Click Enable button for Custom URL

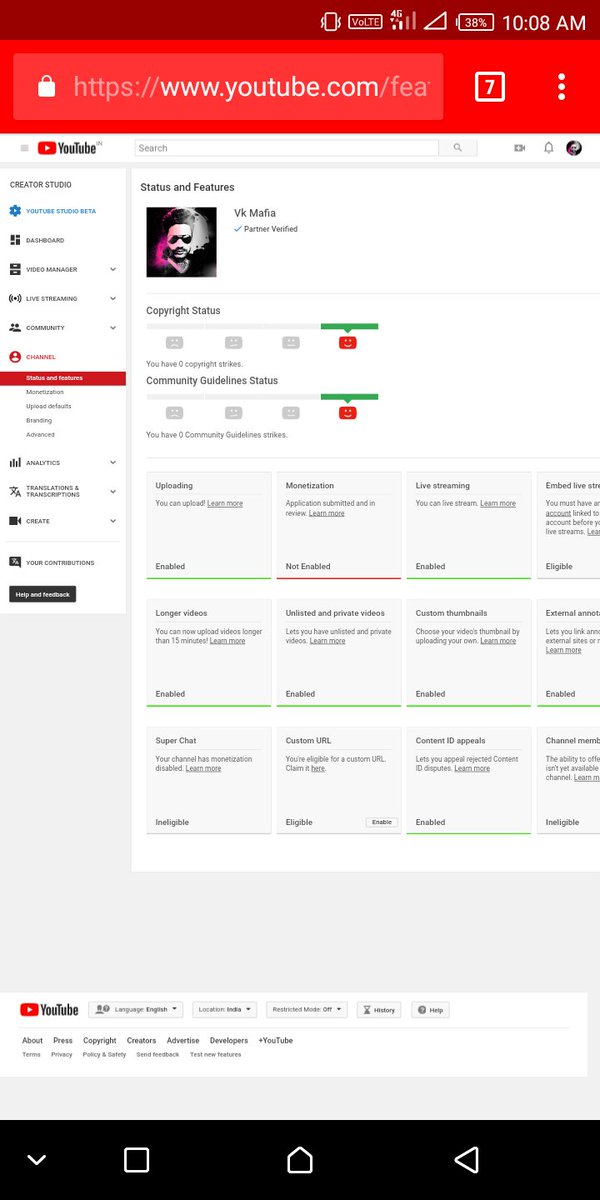[382, 822]
